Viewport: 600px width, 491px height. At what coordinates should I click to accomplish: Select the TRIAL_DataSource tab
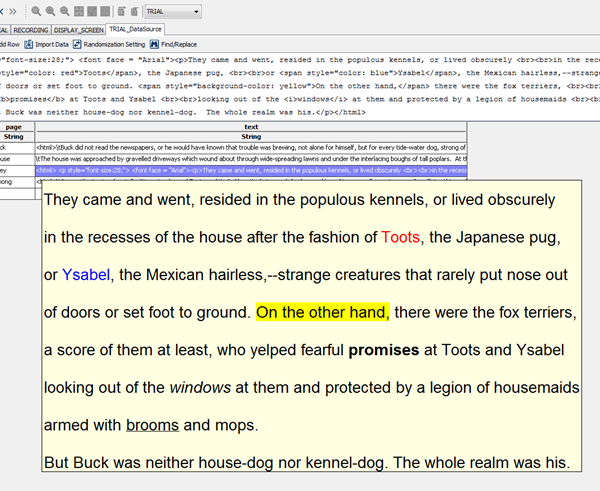[x=135, y=29]
